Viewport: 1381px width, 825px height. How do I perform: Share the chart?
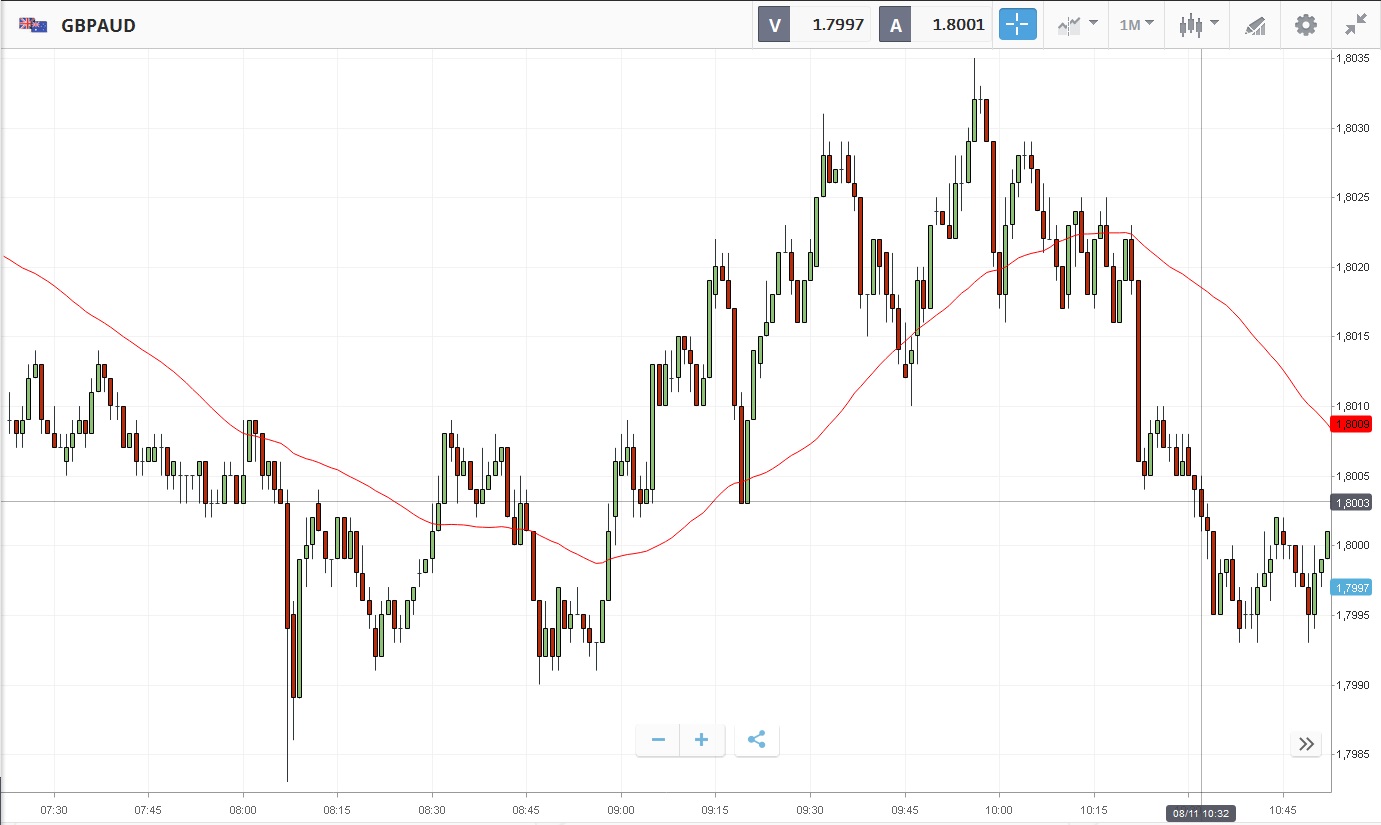click(x=757, y=740)
